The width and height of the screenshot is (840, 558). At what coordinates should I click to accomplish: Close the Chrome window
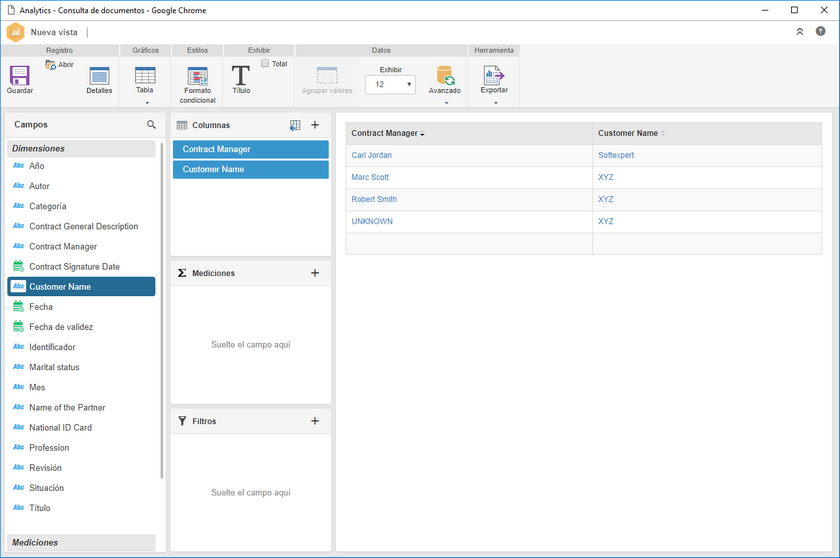click(824, 10)
